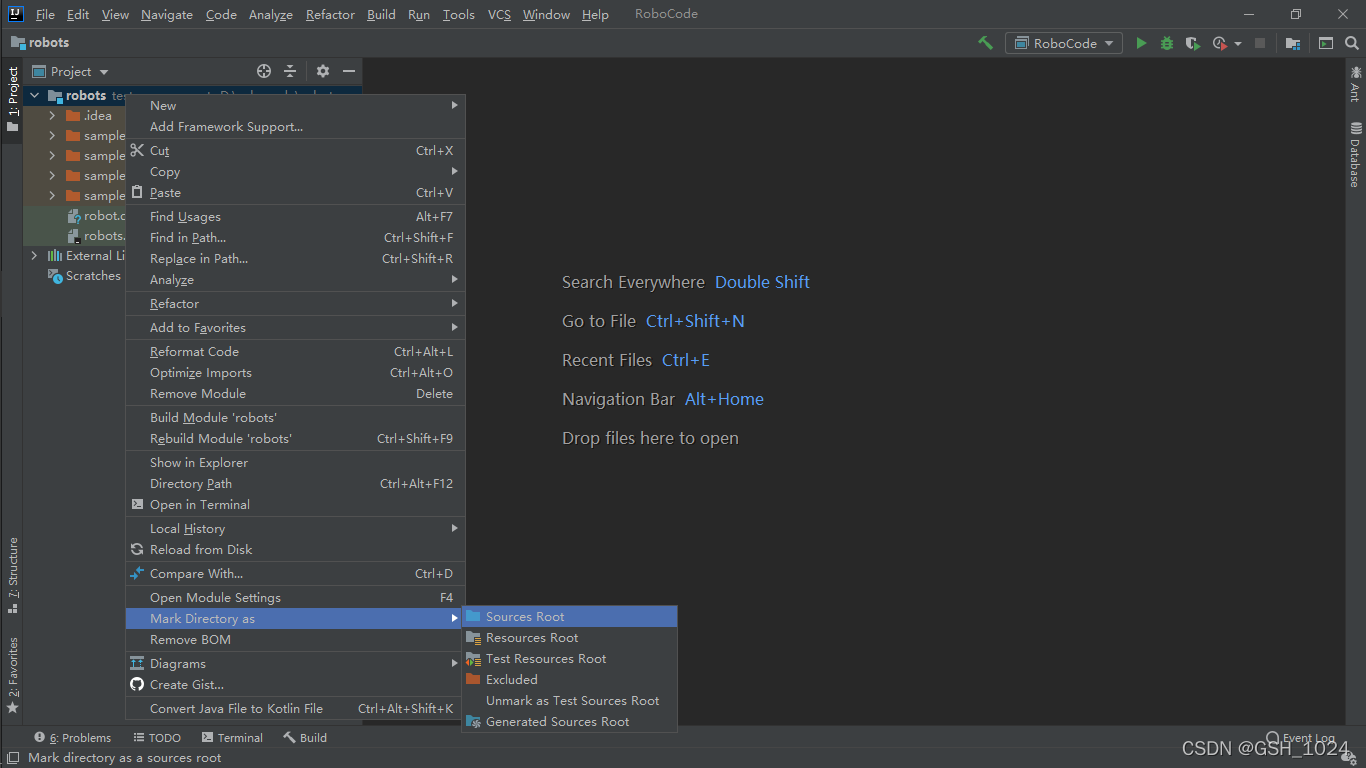This screenshot has height=768, width=1366.
Task: Choose Reformat Code
Action: 295,352
